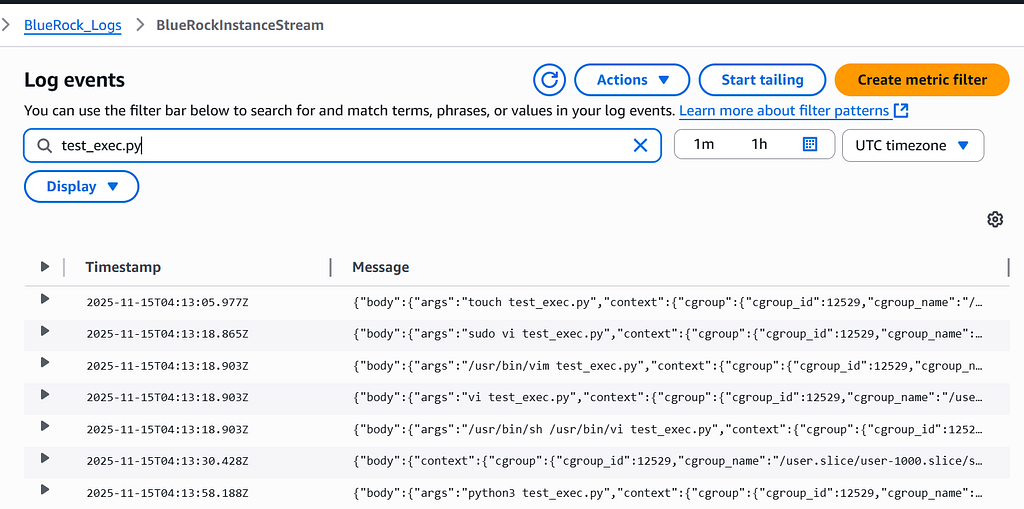The width and height of the screenshot is (1024, 509).
Task: Open the external link icon for filter patterns
Action: (x=901, y=111)
